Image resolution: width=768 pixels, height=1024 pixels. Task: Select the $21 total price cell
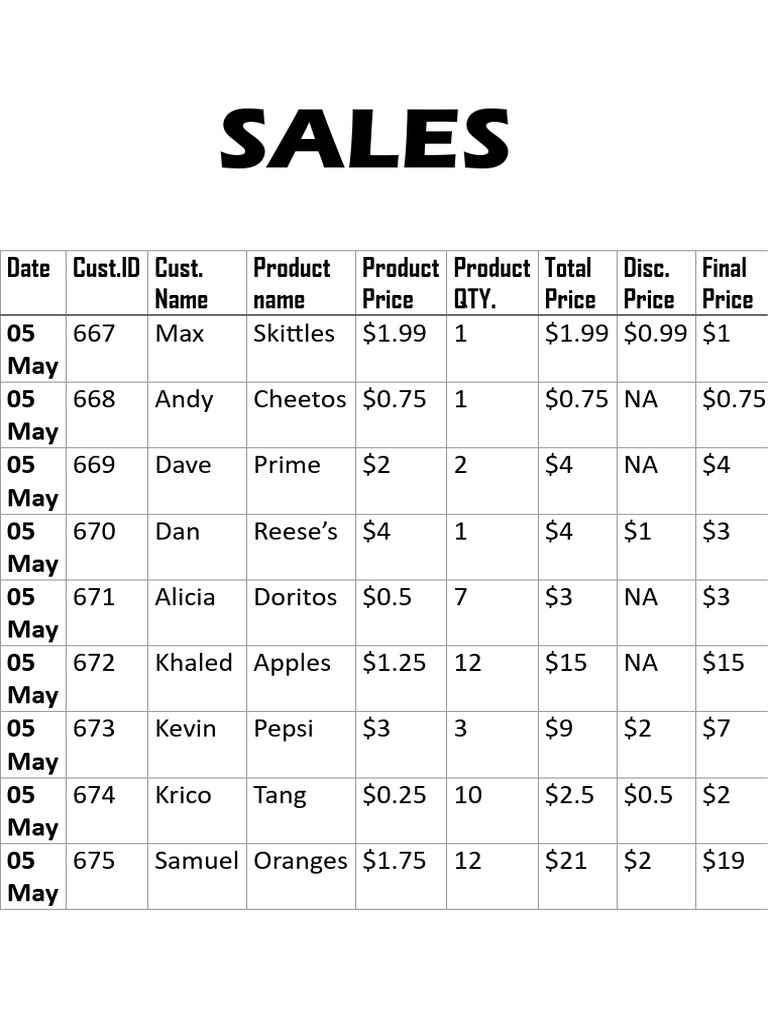(x=566, y=861)
